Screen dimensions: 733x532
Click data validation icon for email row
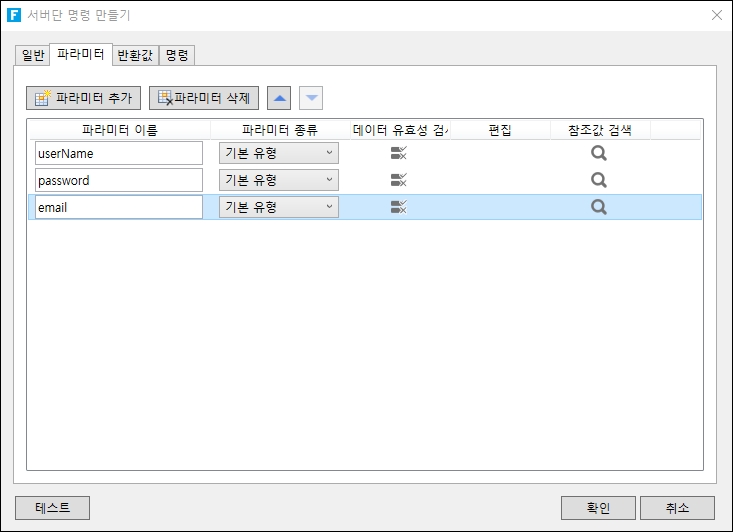tap(398, 207)
